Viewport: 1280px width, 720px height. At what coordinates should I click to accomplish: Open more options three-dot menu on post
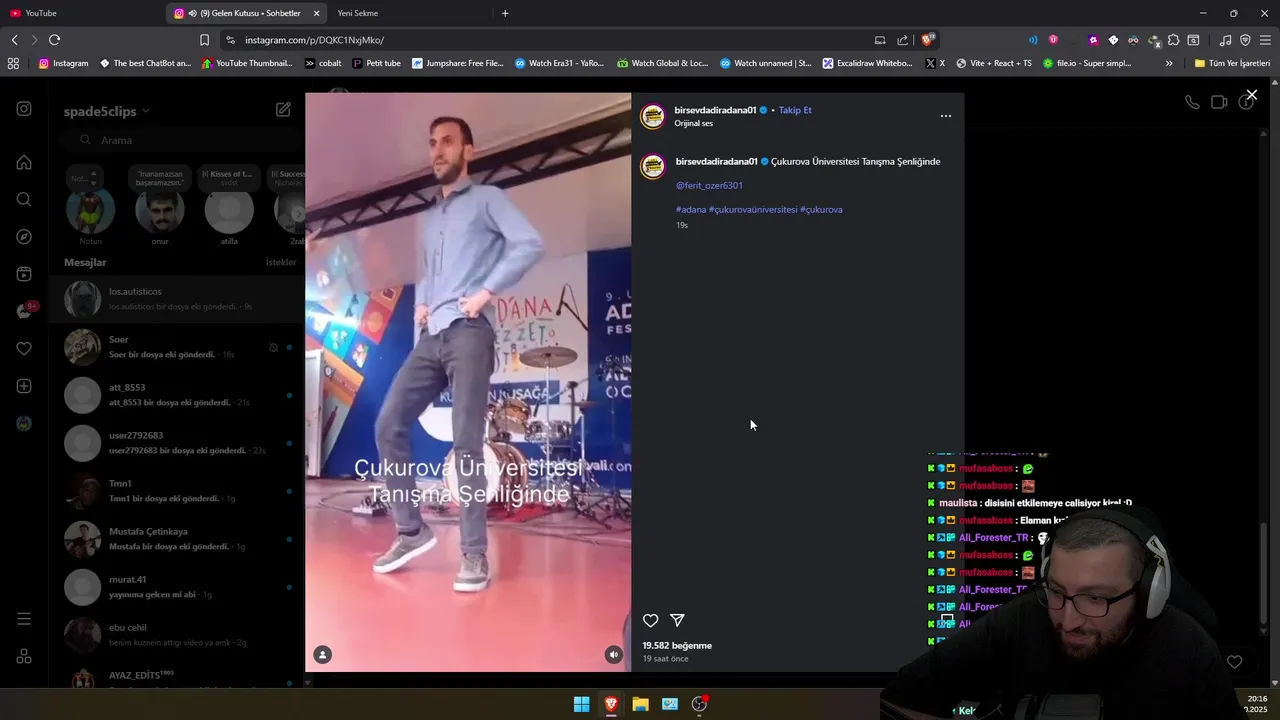coord(946,116)
